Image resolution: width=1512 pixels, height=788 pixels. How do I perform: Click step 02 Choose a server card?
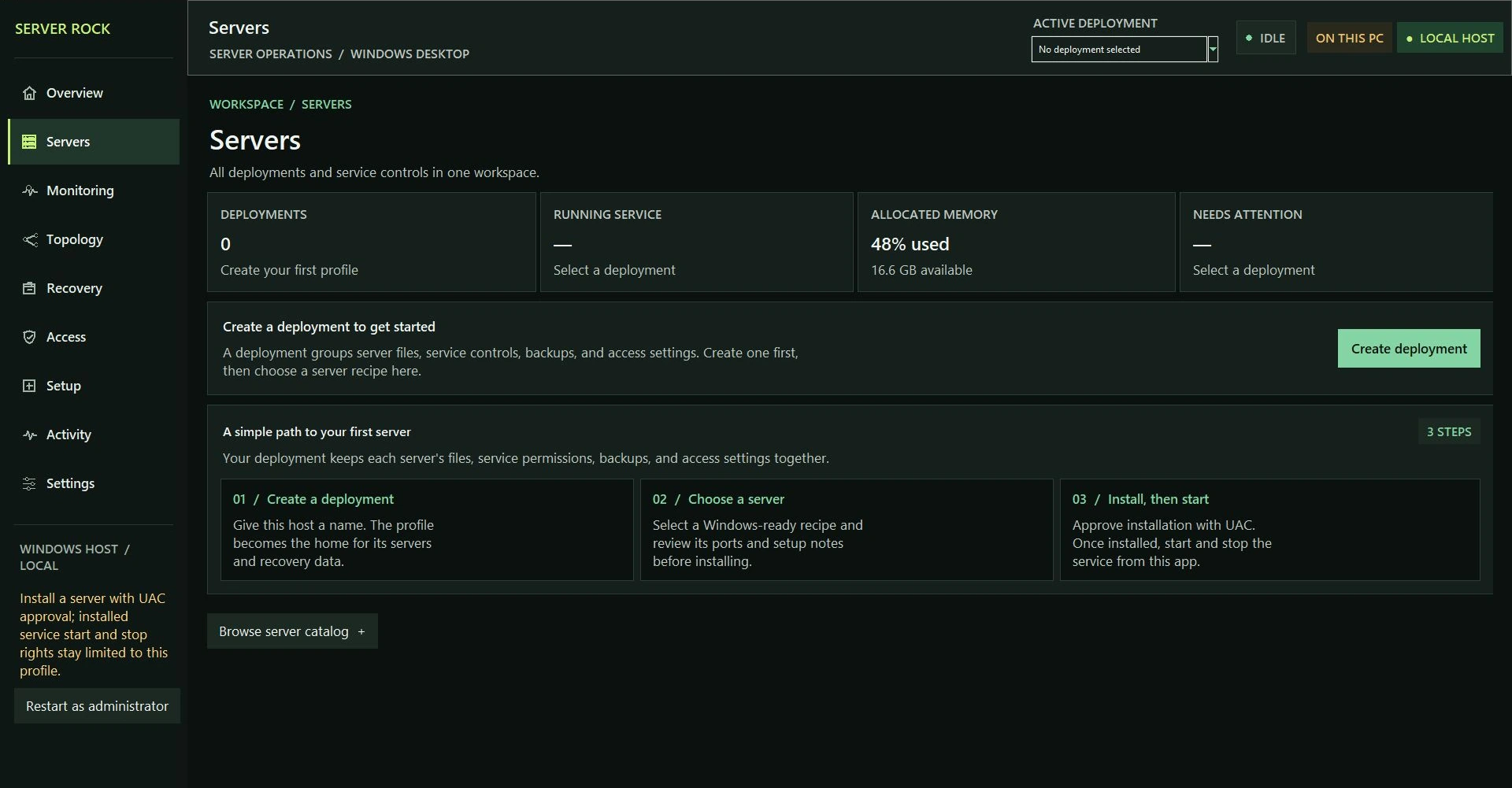point(847,530)
